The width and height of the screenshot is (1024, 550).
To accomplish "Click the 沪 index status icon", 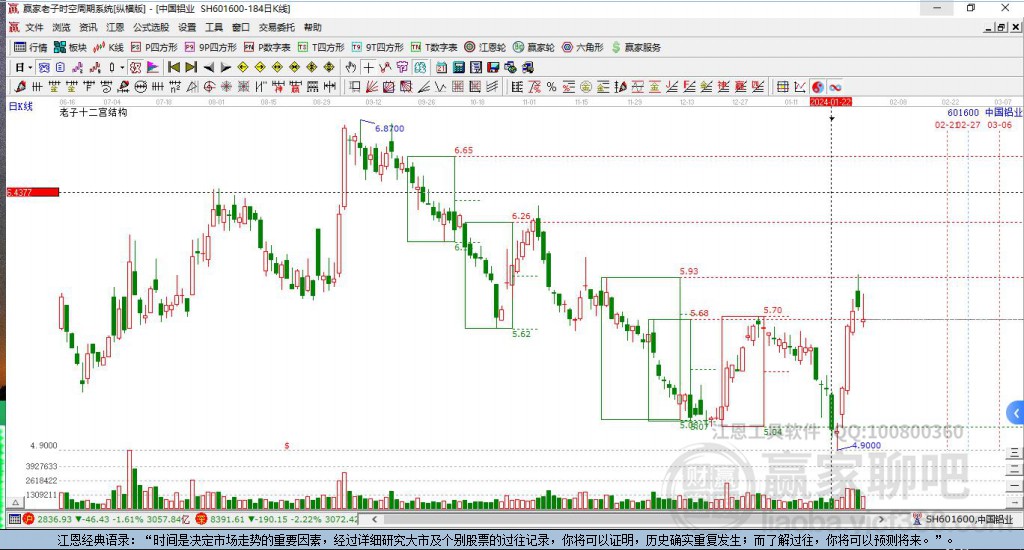I will pos(28,519).
